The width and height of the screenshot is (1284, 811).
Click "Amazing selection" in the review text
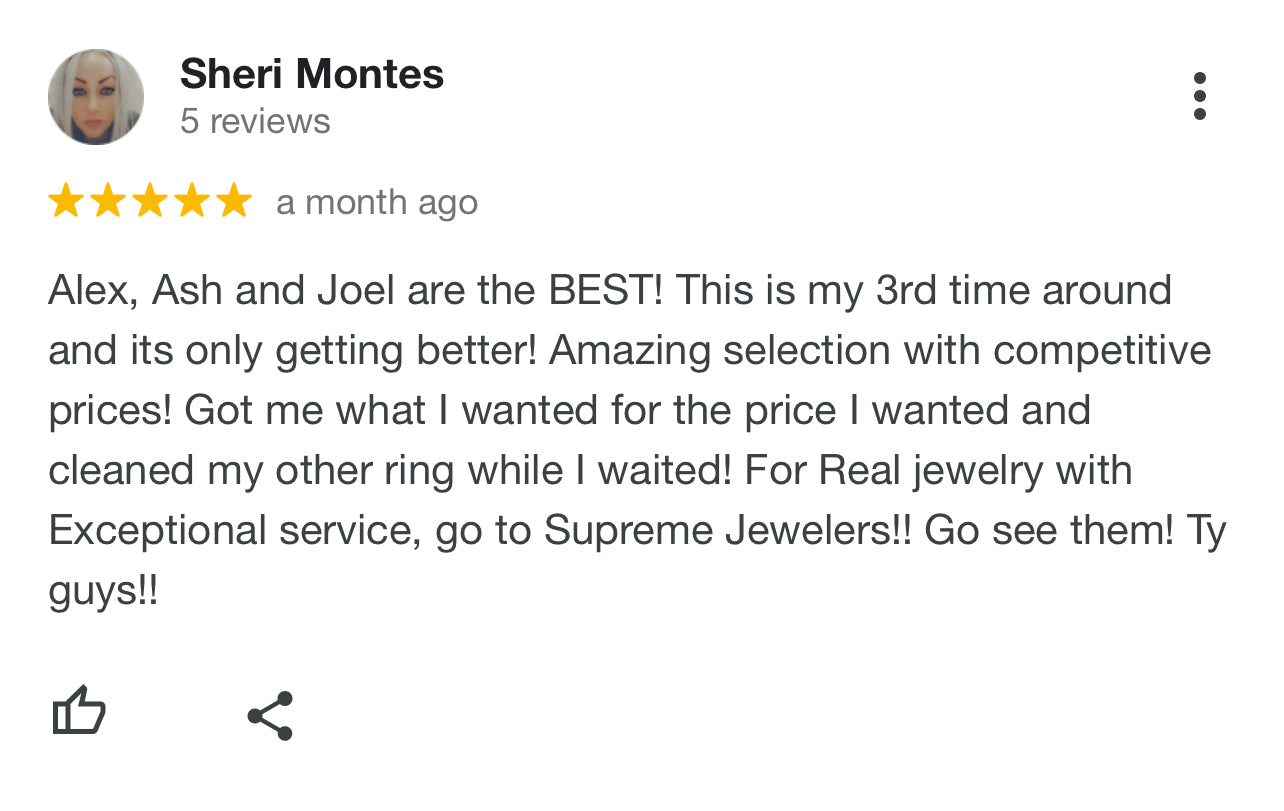pos(720,351)
